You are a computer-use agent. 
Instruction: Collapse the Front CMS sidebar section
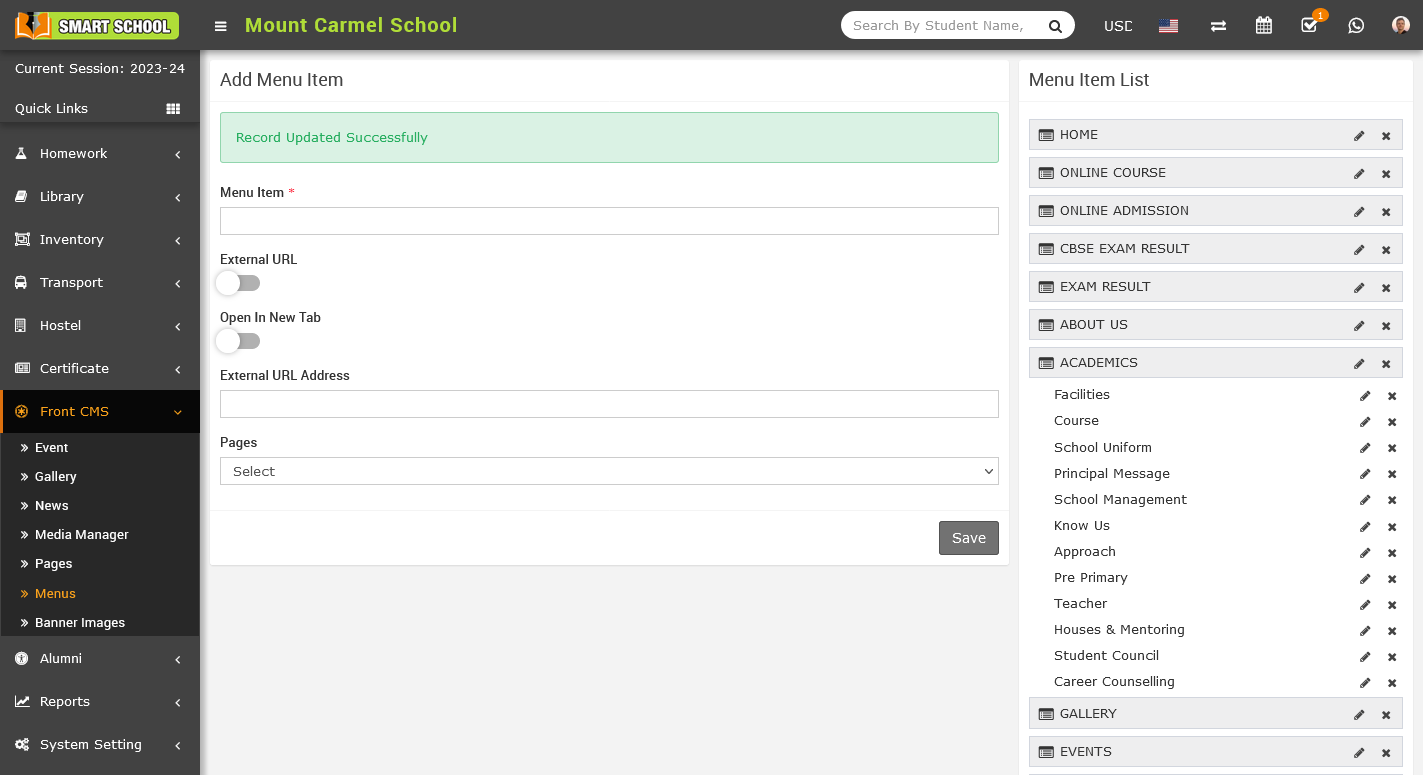click(100, 412)
